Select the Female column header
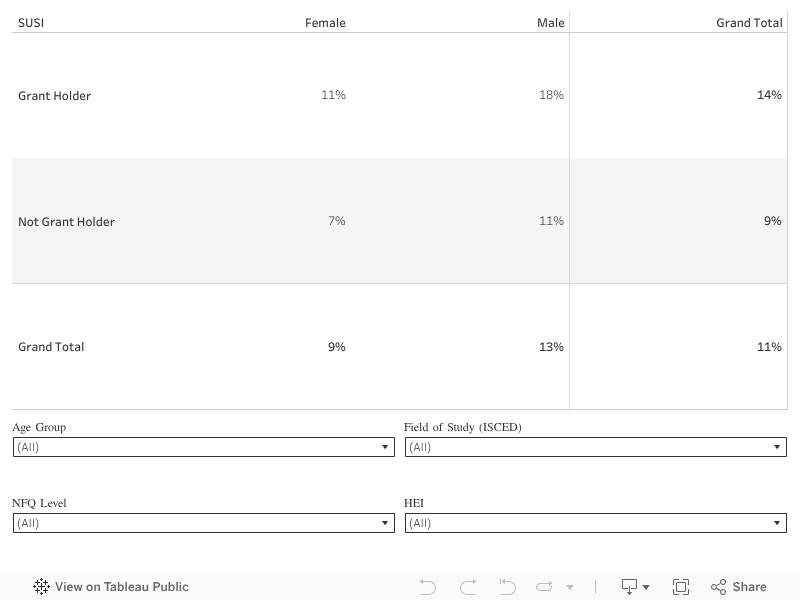This screenshot has width=800, height=600. click(x=325, y=23)
